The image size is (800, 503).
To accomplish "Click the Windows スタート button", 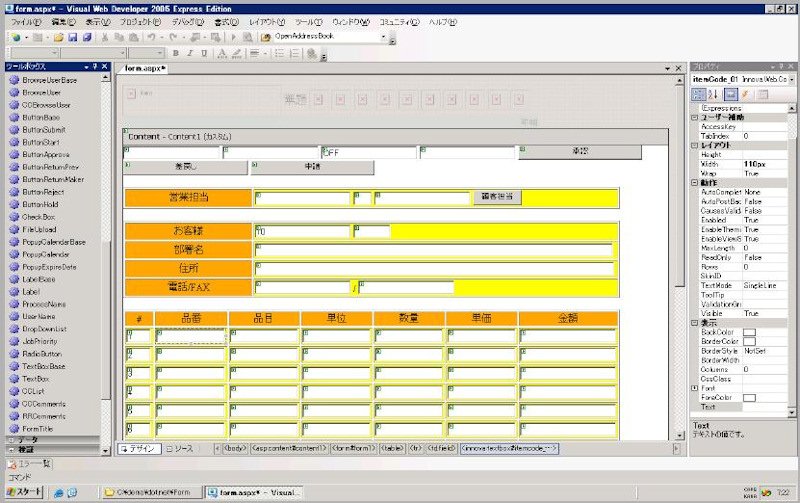I will (24, 492).
